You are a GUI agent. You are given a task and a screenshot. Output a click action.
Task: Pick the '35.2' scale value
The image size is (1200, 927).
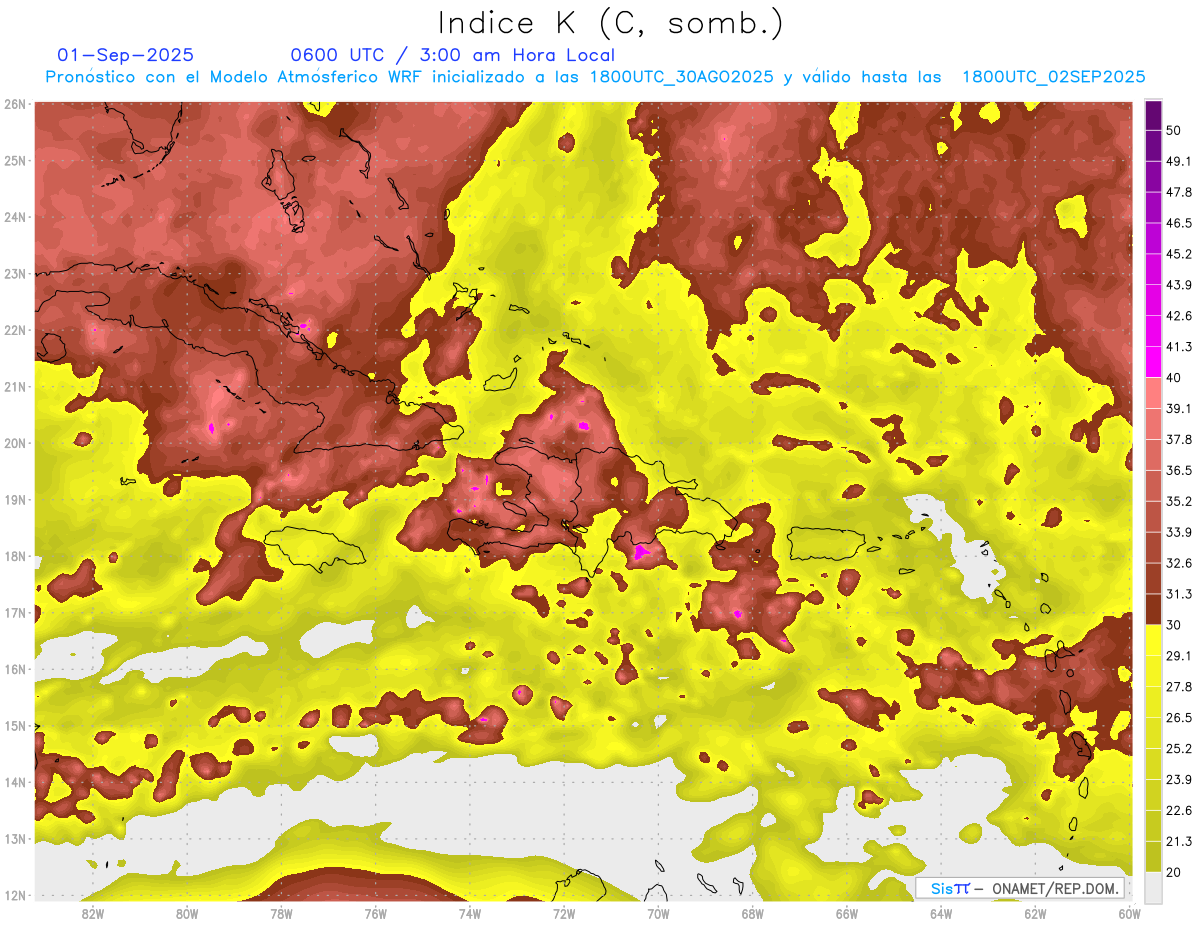[x=1179, y=501]
